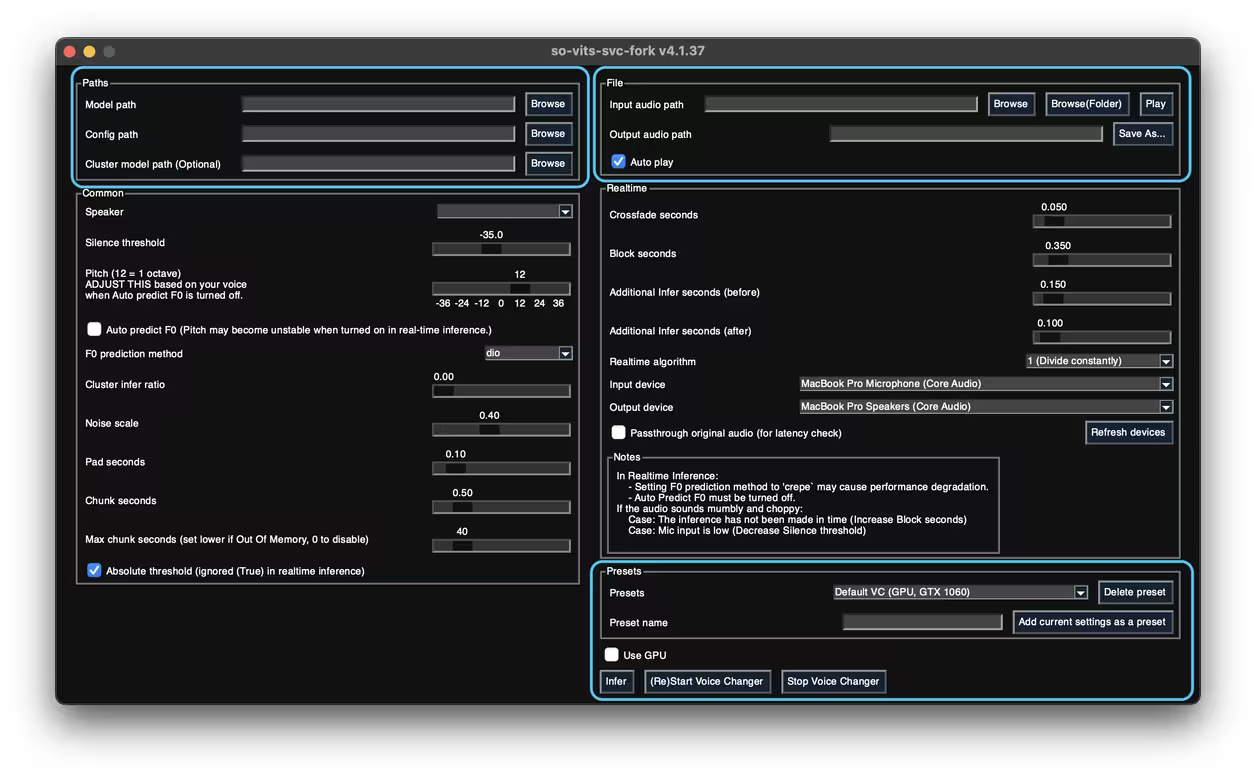Screen dimensions: 1256x778
Task: Click the (Re)Start Voice Changer button
Action: 707,682
